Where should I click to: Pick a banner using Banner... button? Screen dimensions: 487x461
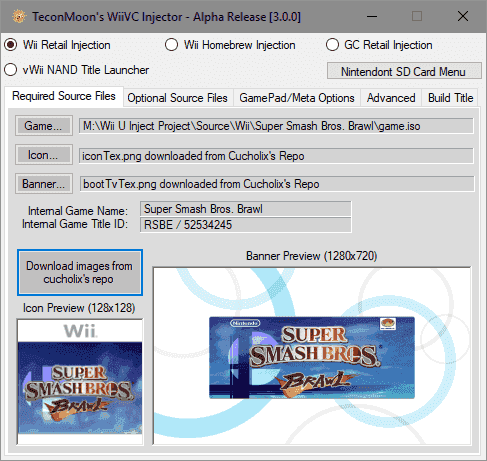coord(44,184)
